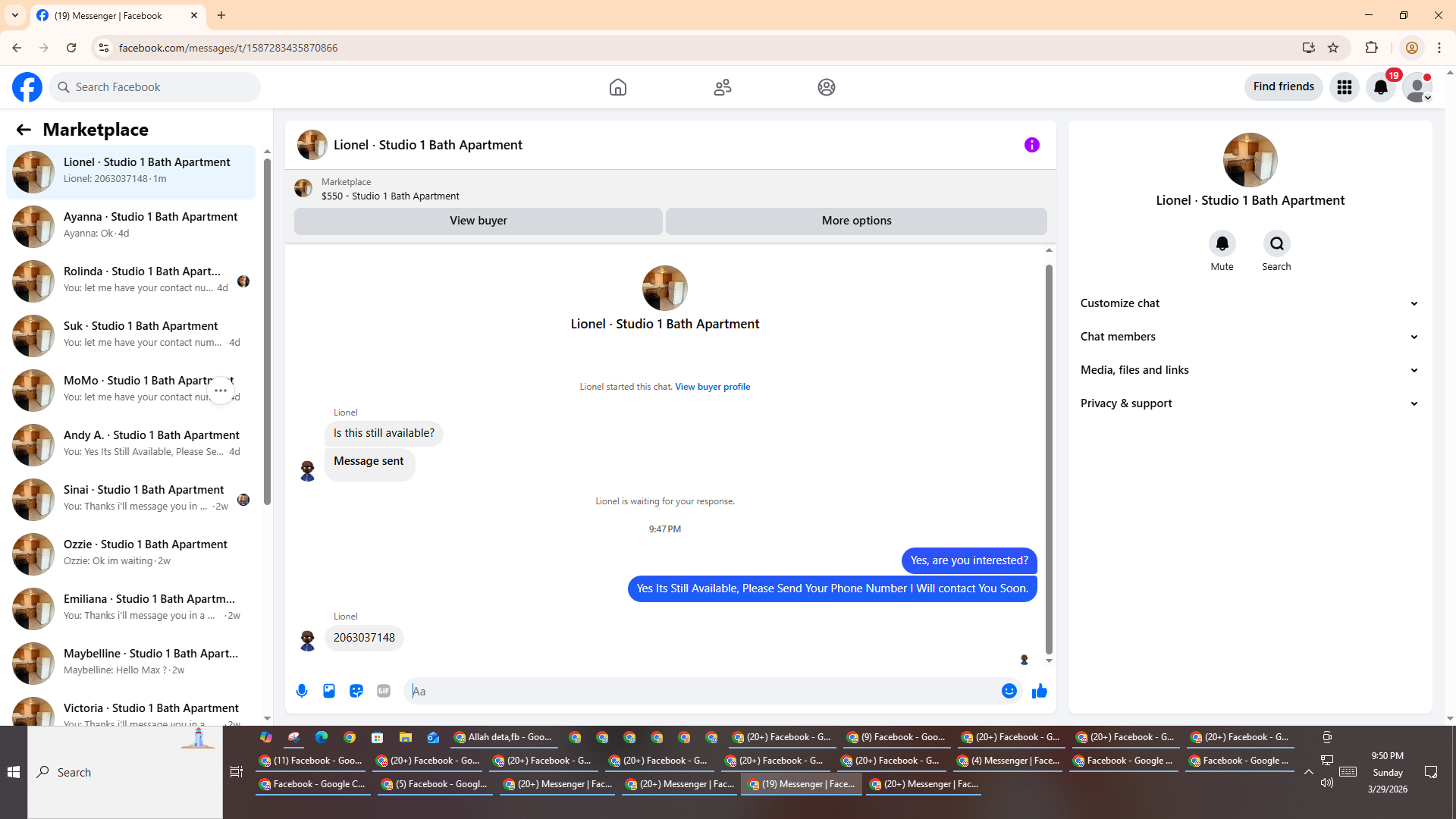Open MoMo conversation options menu dots
Screen dimensions: 1456x819
coord(221,391)
